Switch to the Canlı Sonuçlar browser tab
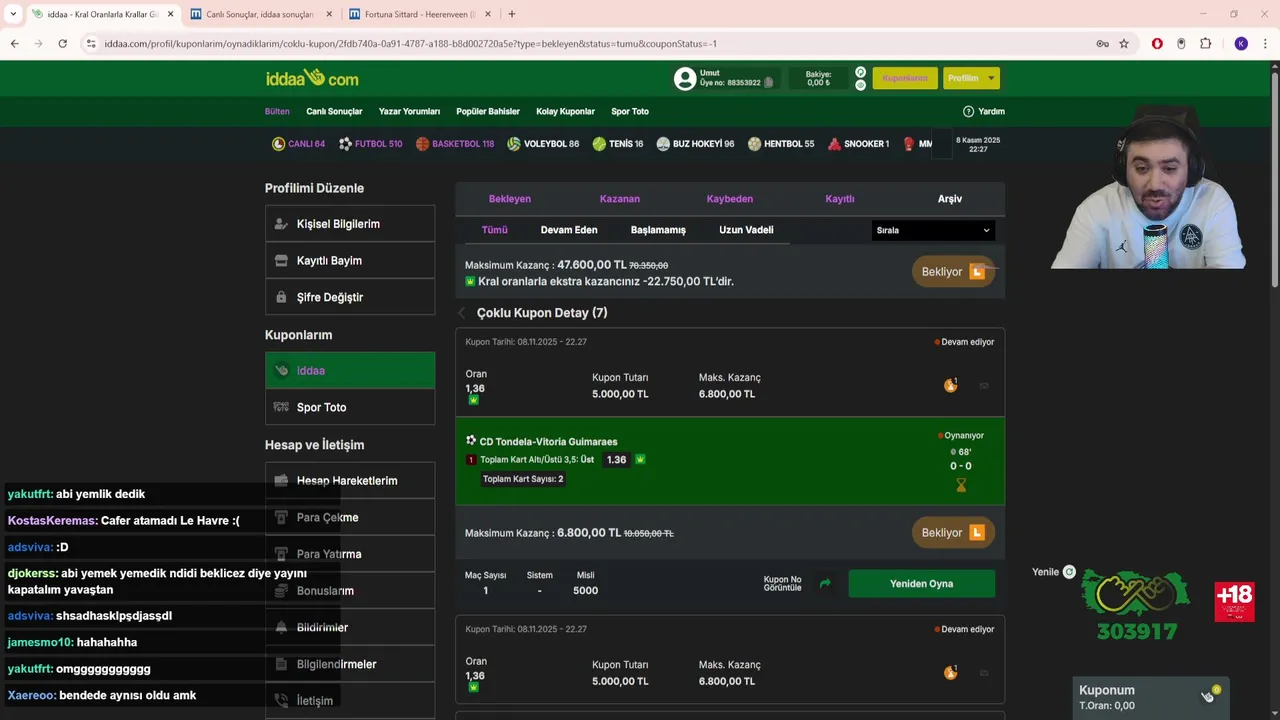Viewport: 1280px width, 720px height. 259,14
